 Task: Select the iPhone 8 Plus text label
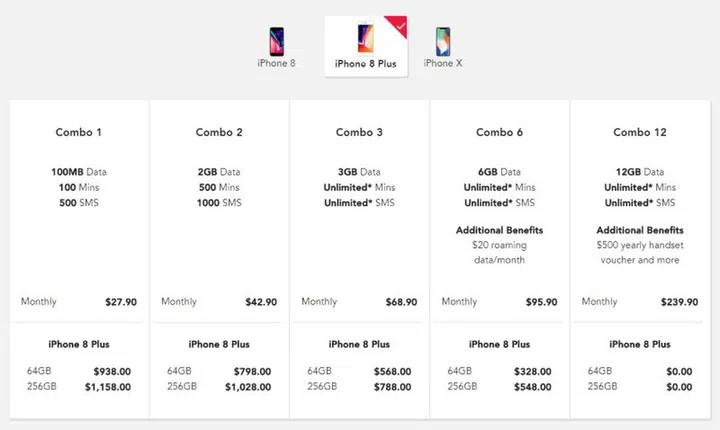[365, 63]
